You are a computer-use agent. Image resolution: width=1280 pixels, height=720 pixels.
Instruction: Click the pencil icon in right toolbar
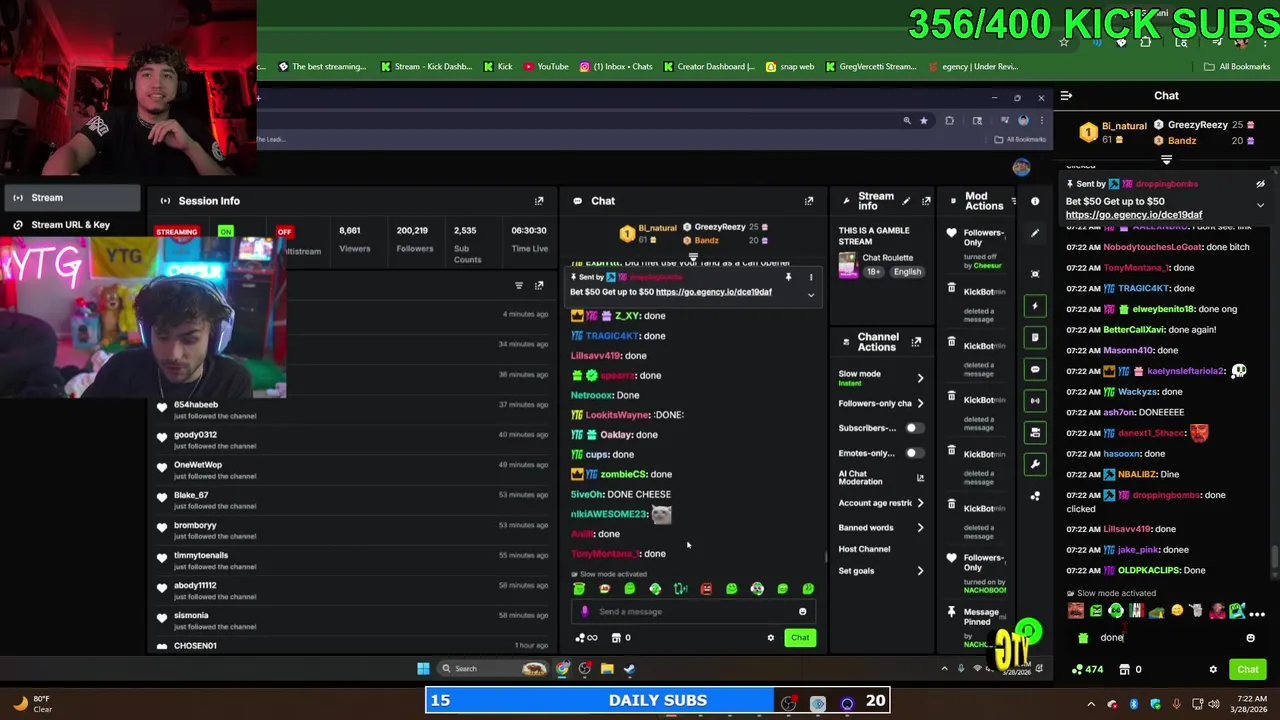click(x=1035, y=233)
